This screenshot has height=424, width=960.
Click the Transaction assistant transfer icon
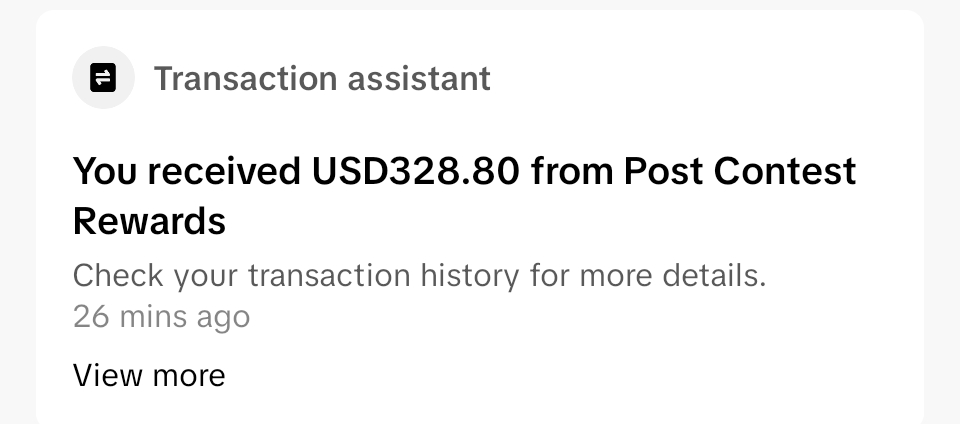pyautogui.click(x=103, y=77)
